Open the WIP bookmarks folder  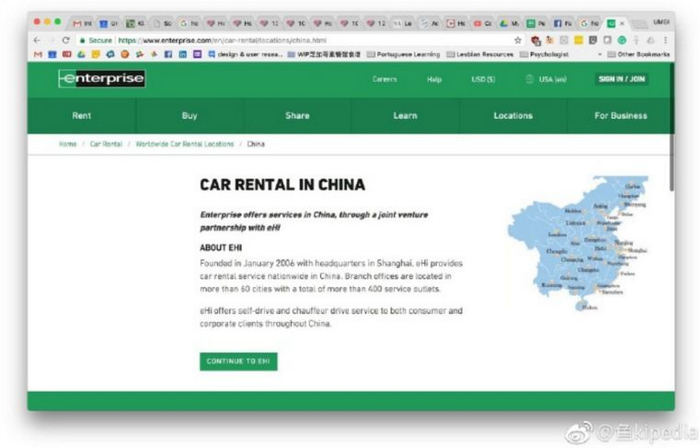click(324, 54)
